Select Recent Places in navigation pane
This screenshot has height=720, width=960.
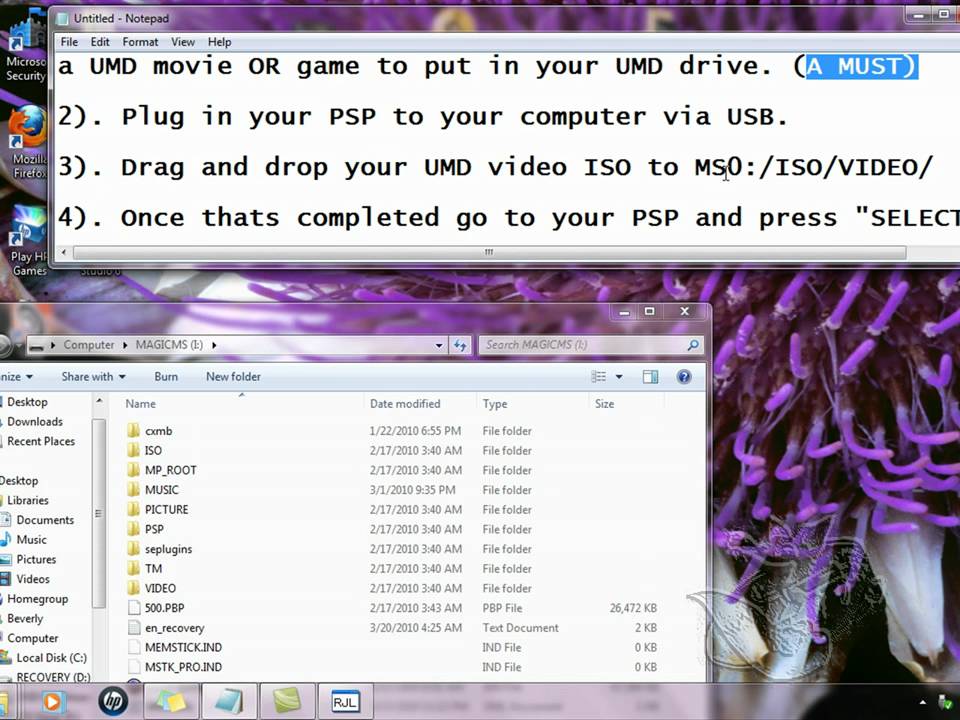[x=40, y=441]
